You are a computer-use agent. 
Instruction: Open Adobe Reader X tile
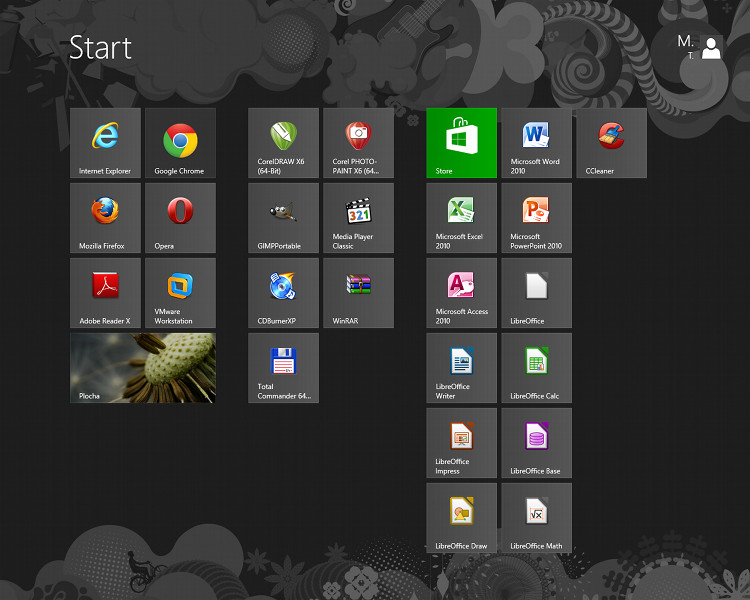105,293
